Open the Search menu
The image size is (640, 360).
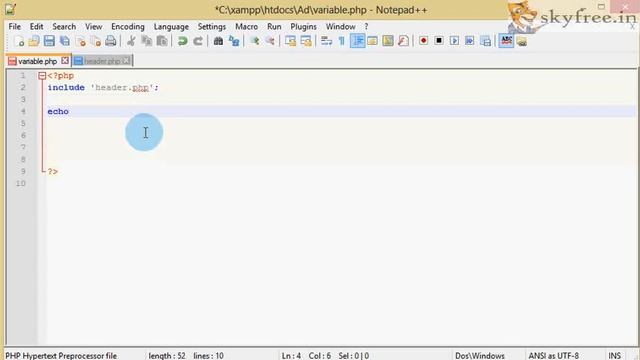pos(64,27)
